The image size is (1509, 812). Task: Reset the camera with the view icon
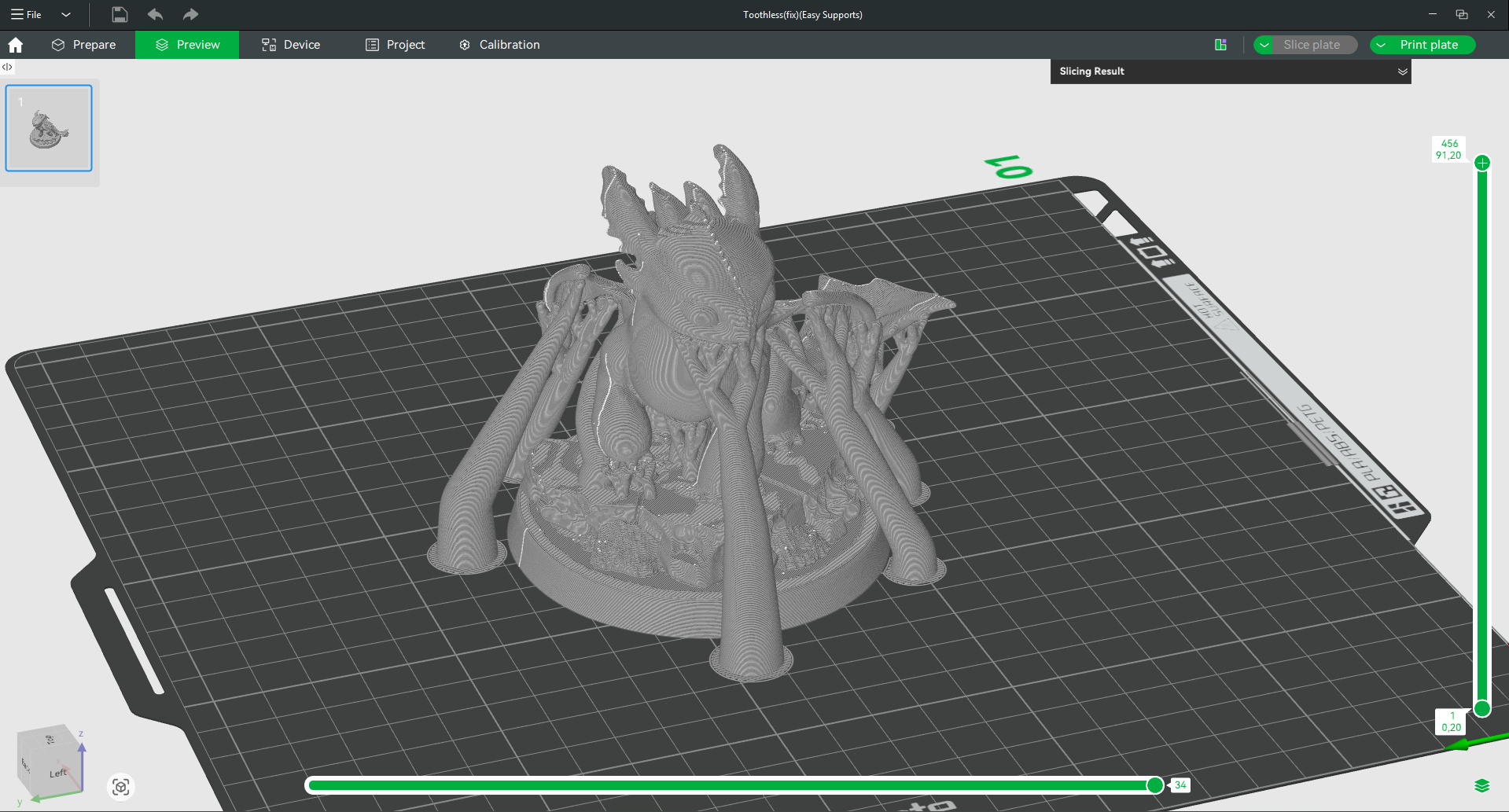click(121, 787)
